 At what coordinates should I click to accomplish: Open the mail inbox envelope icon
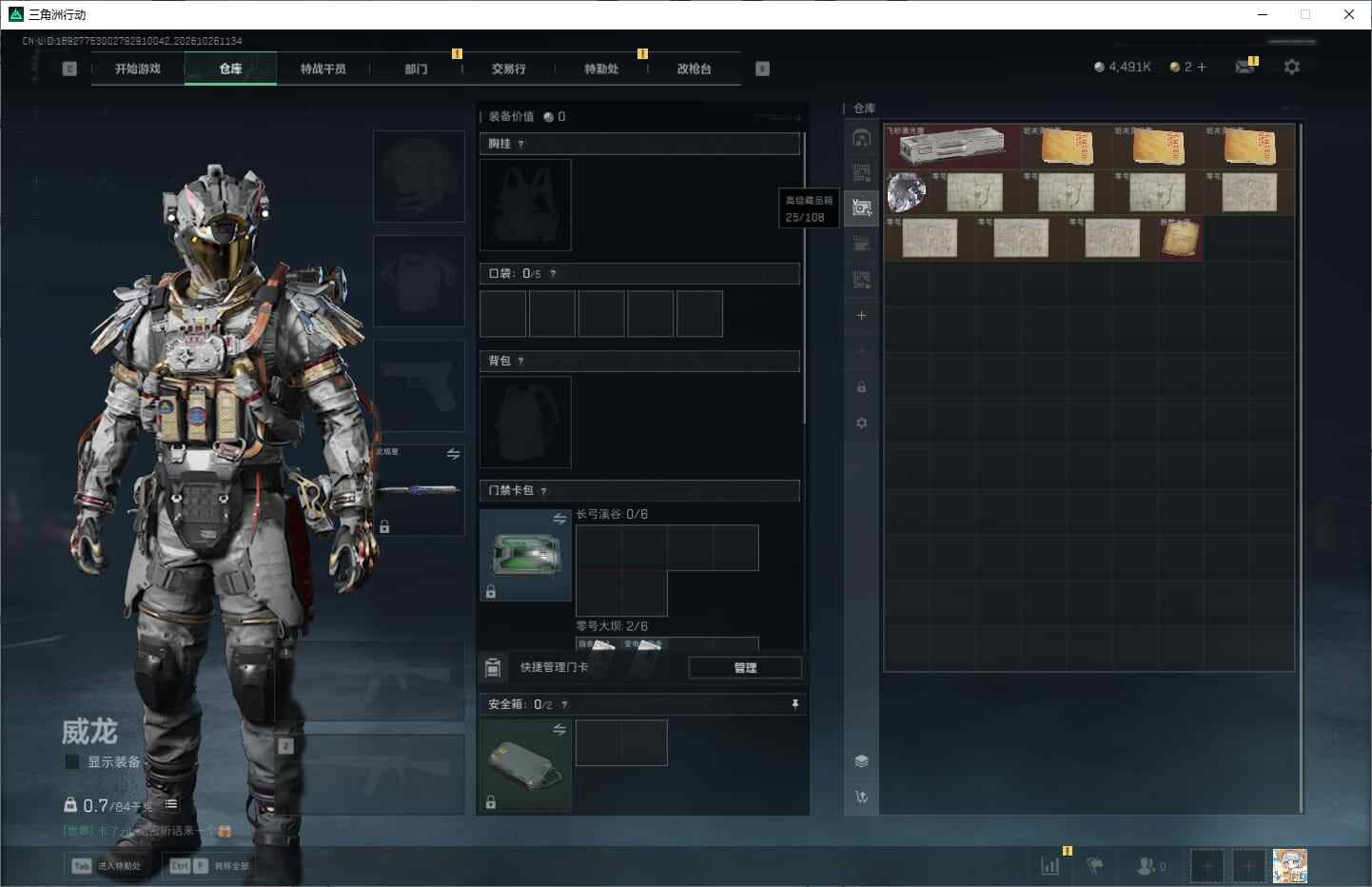(x=1244, y=67)
